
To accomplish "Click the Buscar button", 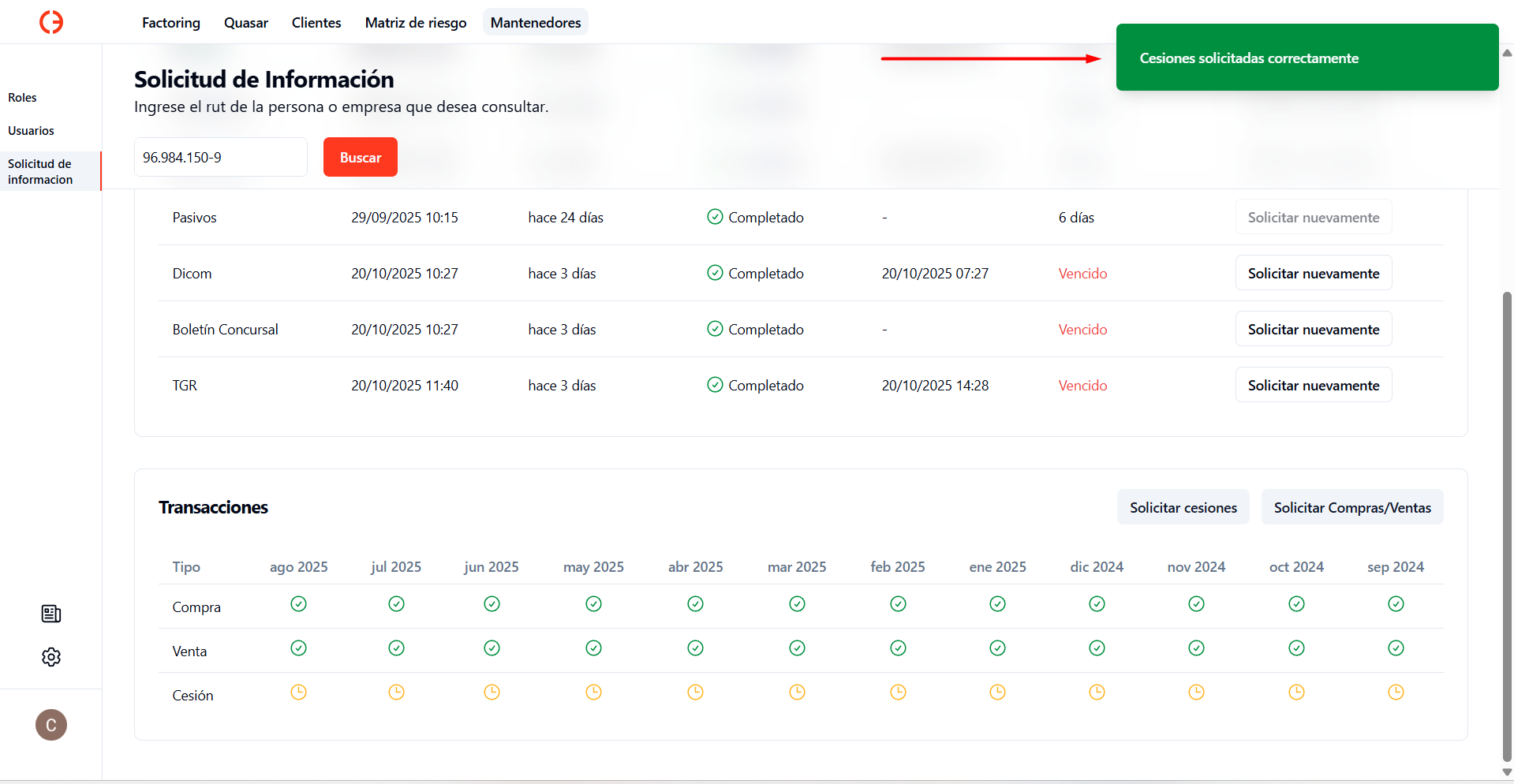I will 360,156.
